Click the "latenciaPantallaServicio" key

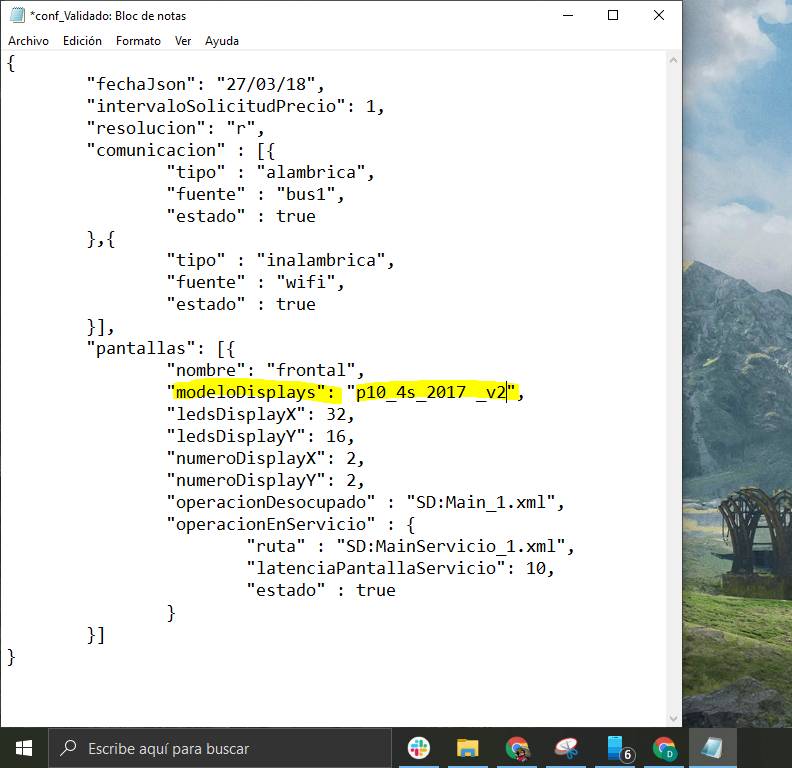click(x=376, y=568)
